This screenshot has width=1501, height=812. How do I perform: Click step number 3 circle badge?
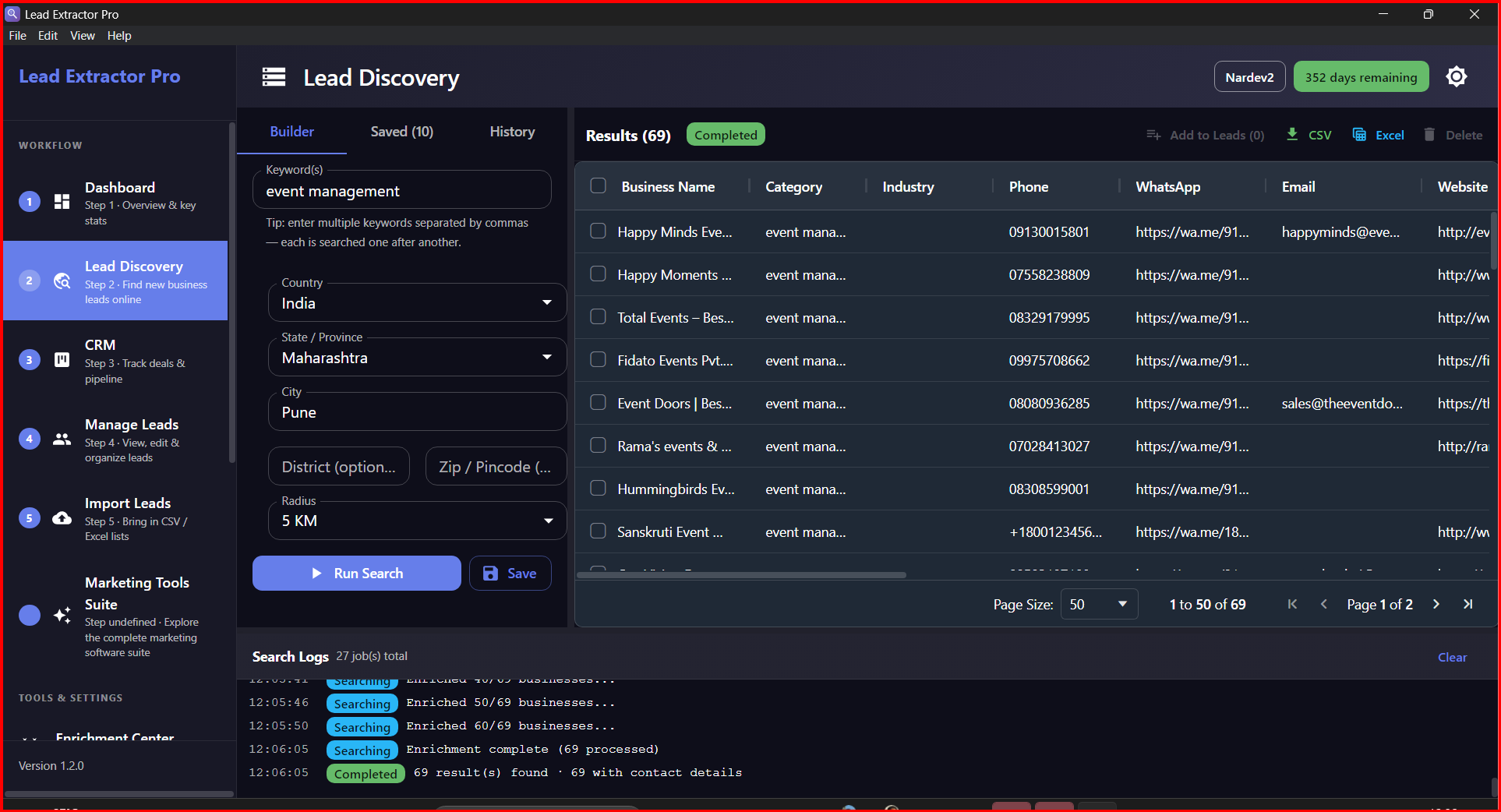[30, 359]
